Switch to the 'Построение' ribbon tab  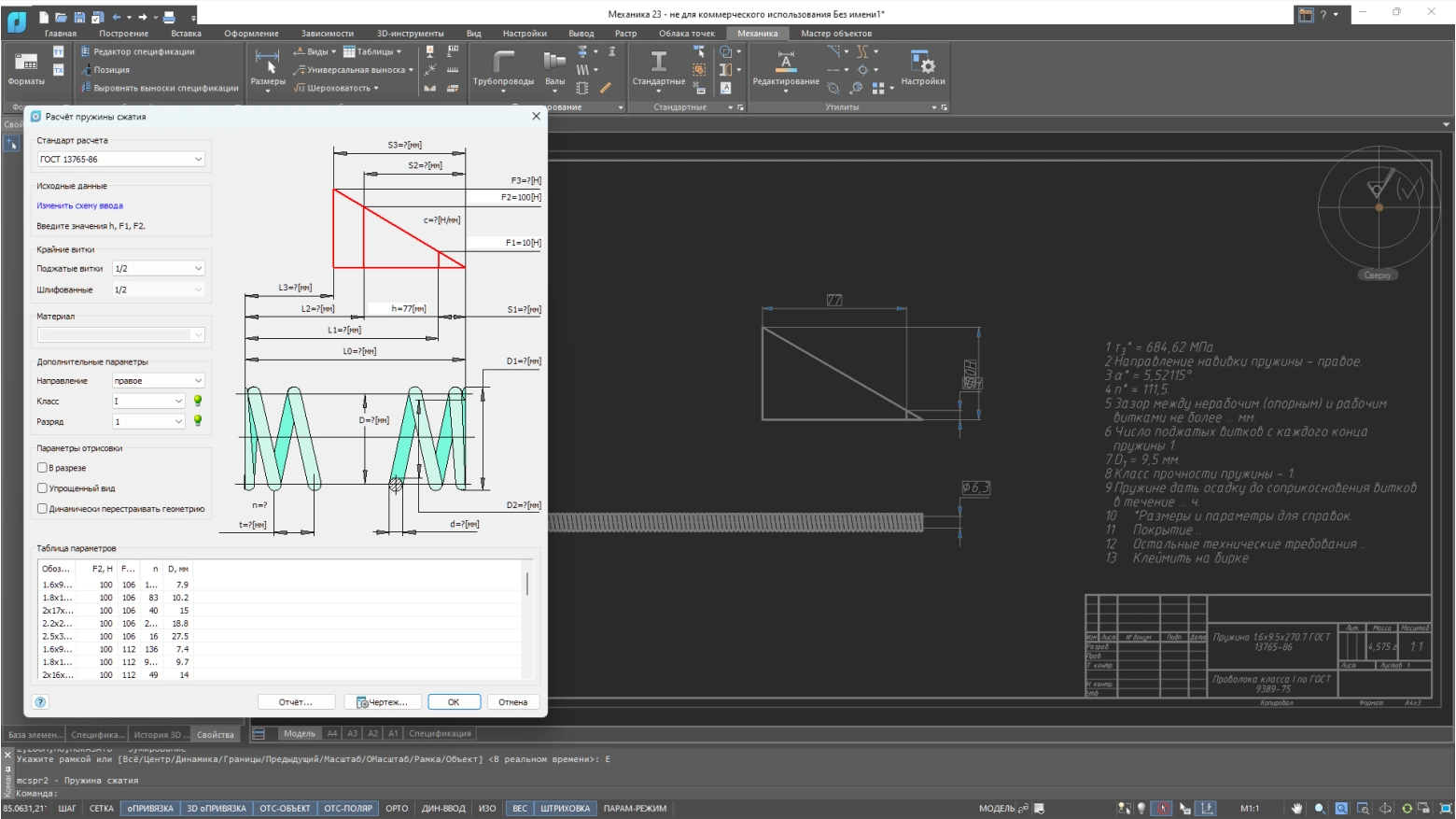[x=123, y=34]
